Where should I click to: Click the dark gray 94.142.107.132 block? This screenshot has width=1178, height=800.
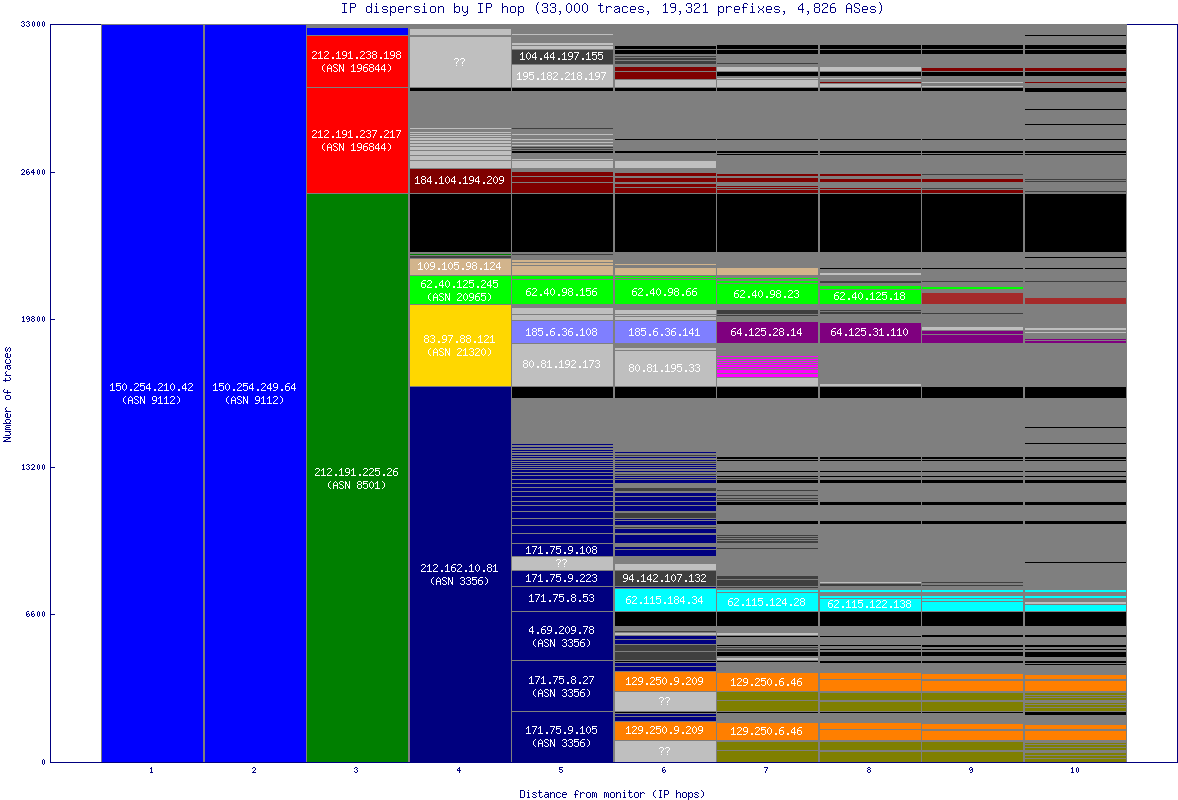pos(664,578)
